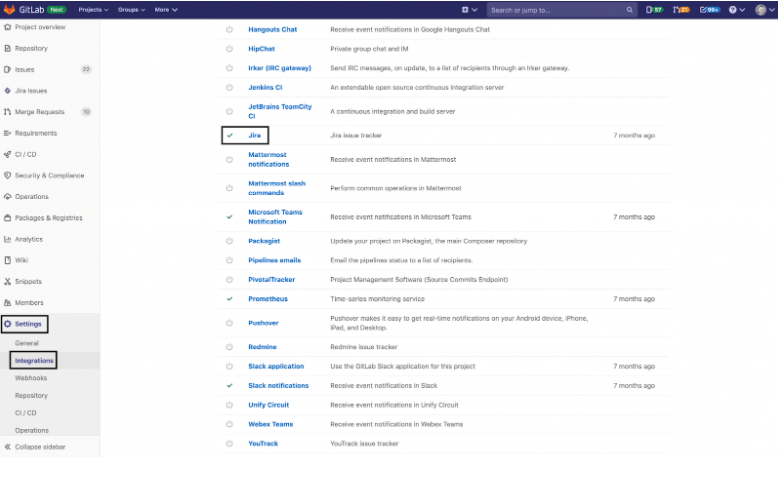This screenshot has height=478, width=778.
Task: Open Repository in the main sidebar
Action: point(26,49)
